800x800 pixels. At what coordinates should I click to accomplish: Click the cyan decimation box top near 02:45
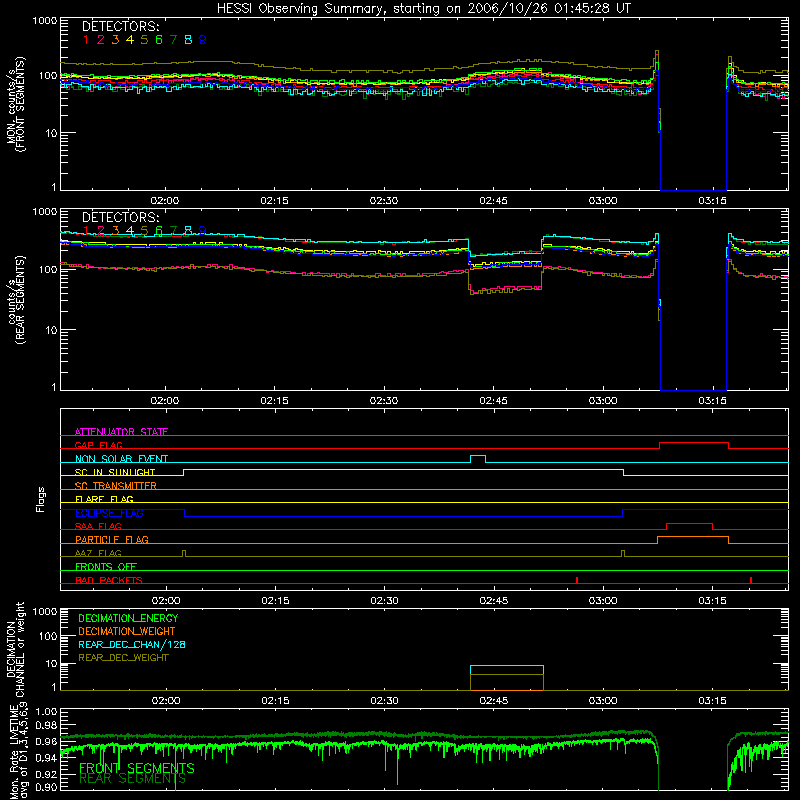pos(507,666)
